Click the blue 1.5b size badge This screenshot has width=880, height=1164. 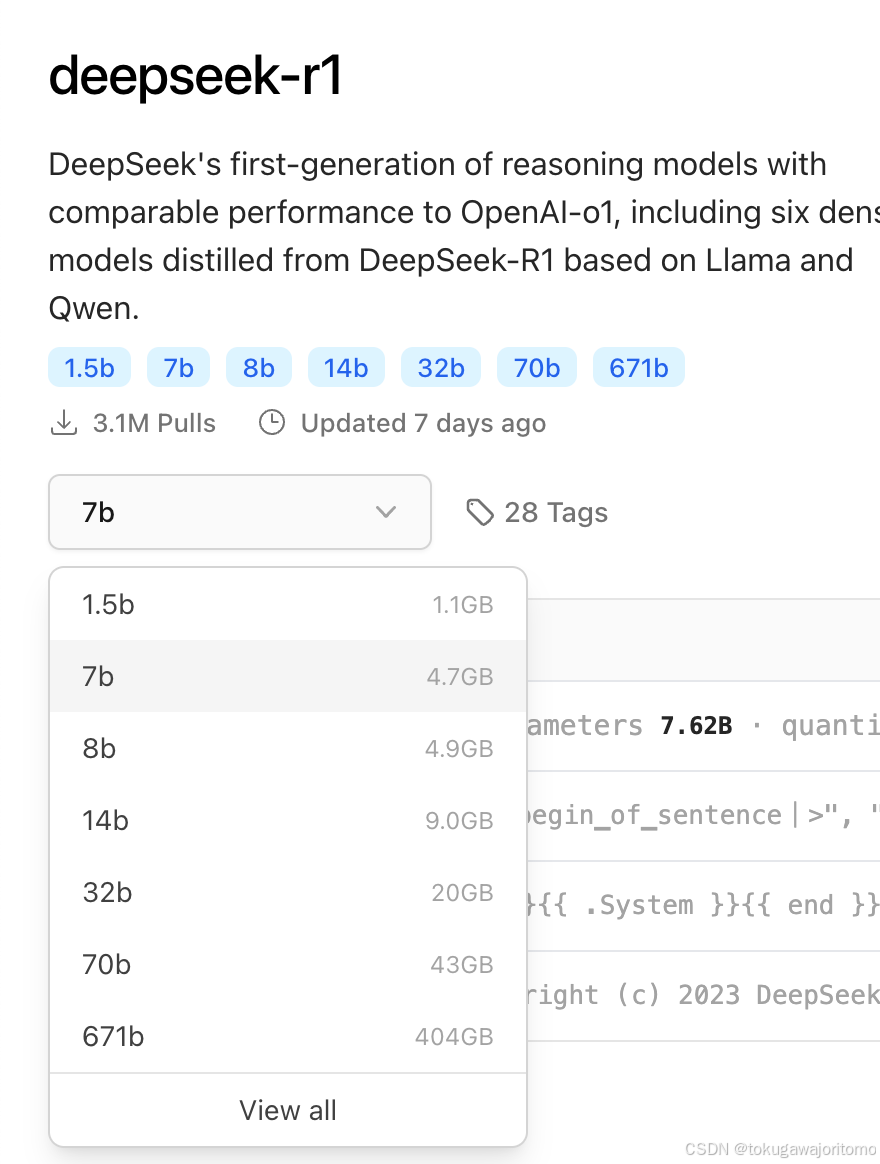point(89,367)
